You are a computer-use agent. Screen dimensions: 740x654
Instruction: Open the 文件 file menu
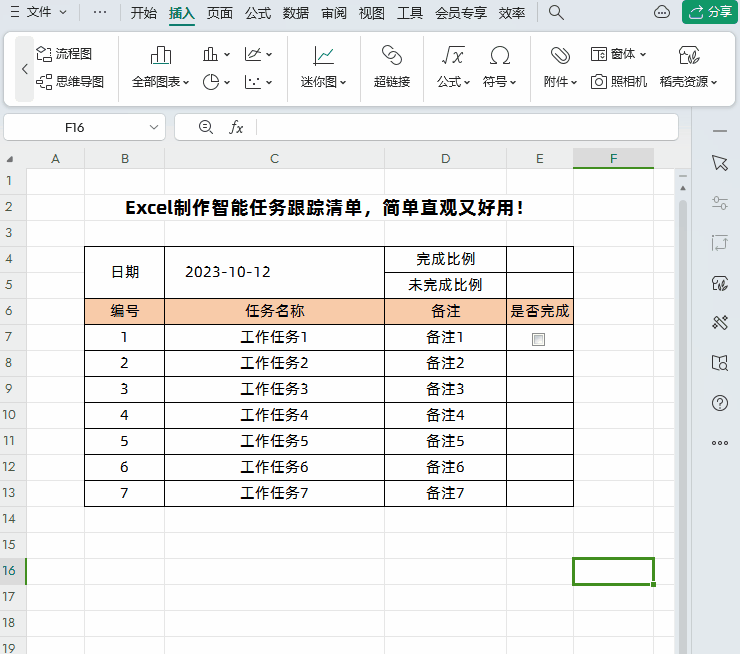point(39,12)
